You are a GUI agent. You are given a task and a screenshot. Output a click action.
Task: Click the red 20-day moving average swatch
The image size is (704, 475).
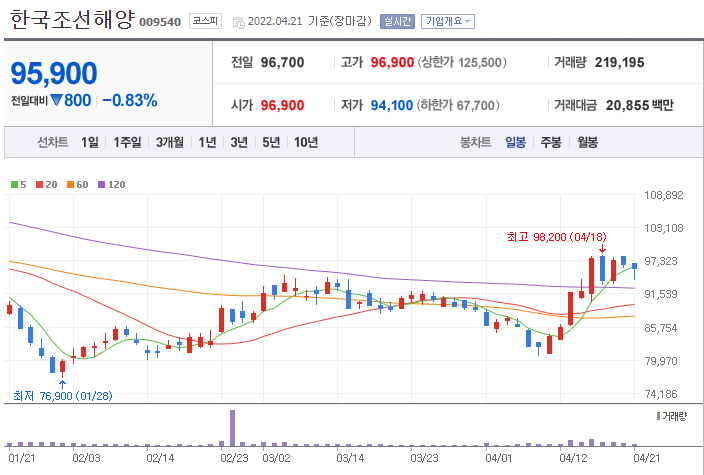39,185
